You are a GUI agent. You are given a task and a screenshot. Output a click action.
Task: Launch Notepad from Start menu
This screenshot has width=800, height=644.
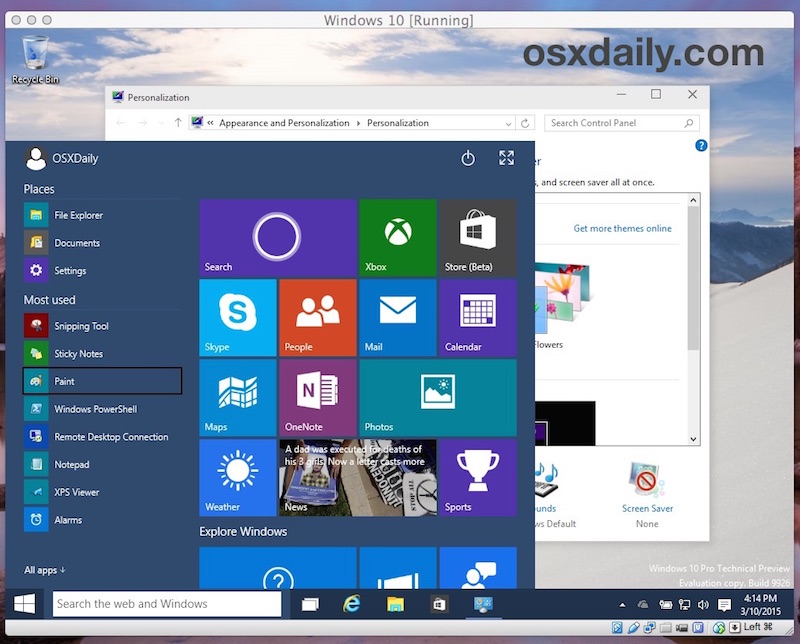click(x=102, y=464)
